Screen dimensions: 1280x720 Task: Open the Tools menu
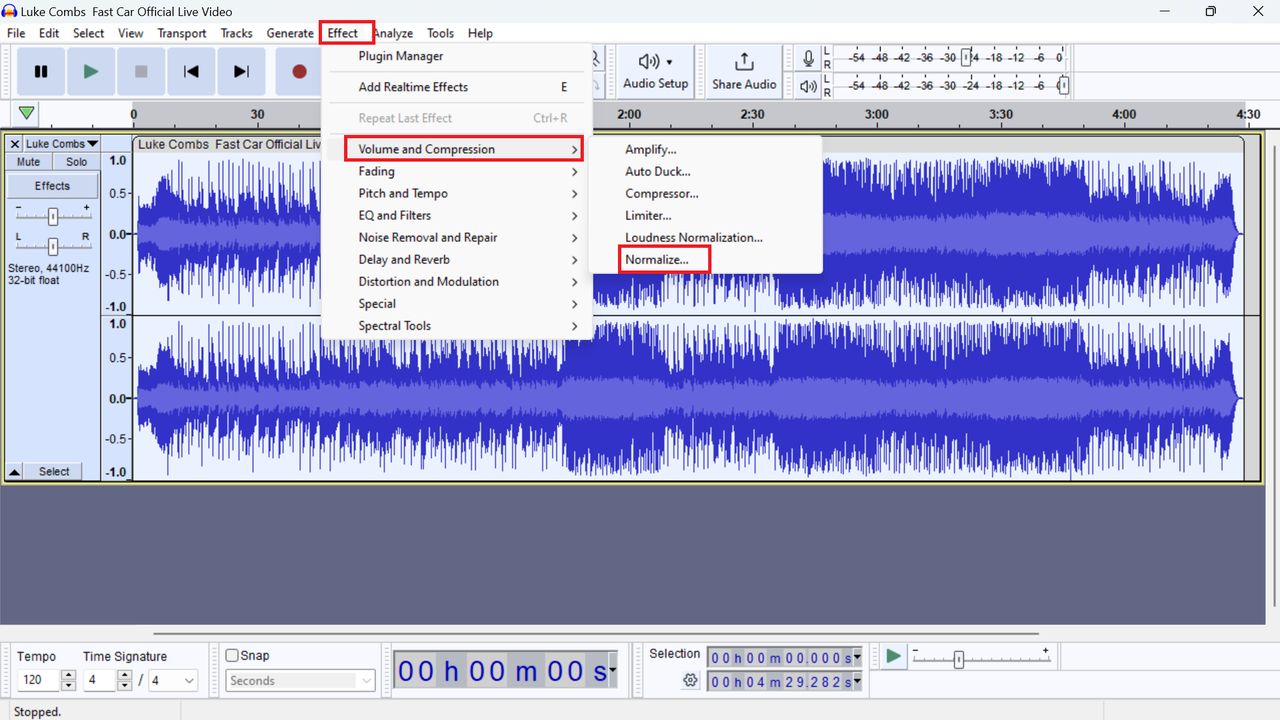point(440,33)
